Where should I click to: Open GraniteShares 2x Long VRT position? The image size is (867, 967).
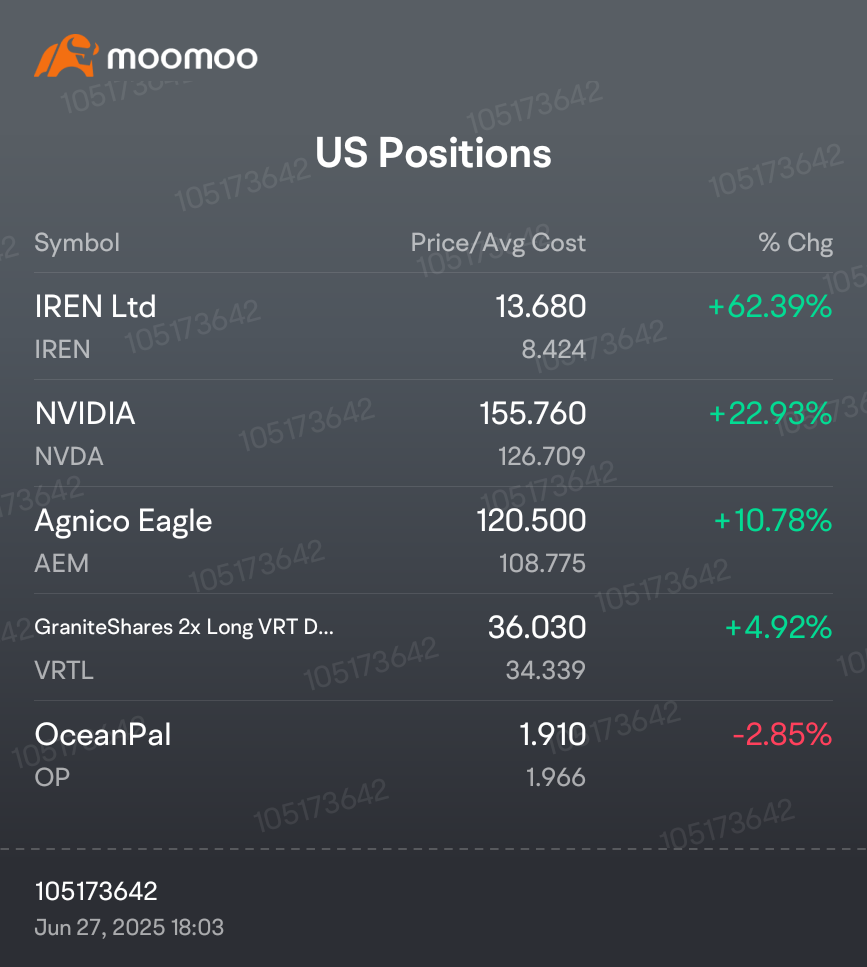pyautogui.click(x=184, y=627)
